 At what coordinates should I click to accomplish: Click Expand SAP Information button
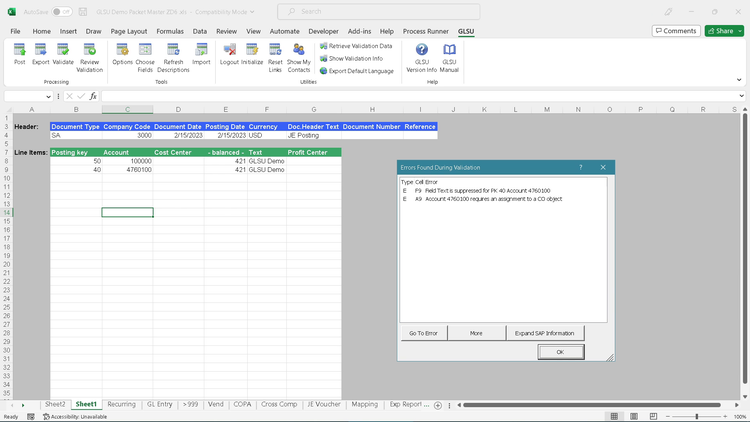coord(544,333)
